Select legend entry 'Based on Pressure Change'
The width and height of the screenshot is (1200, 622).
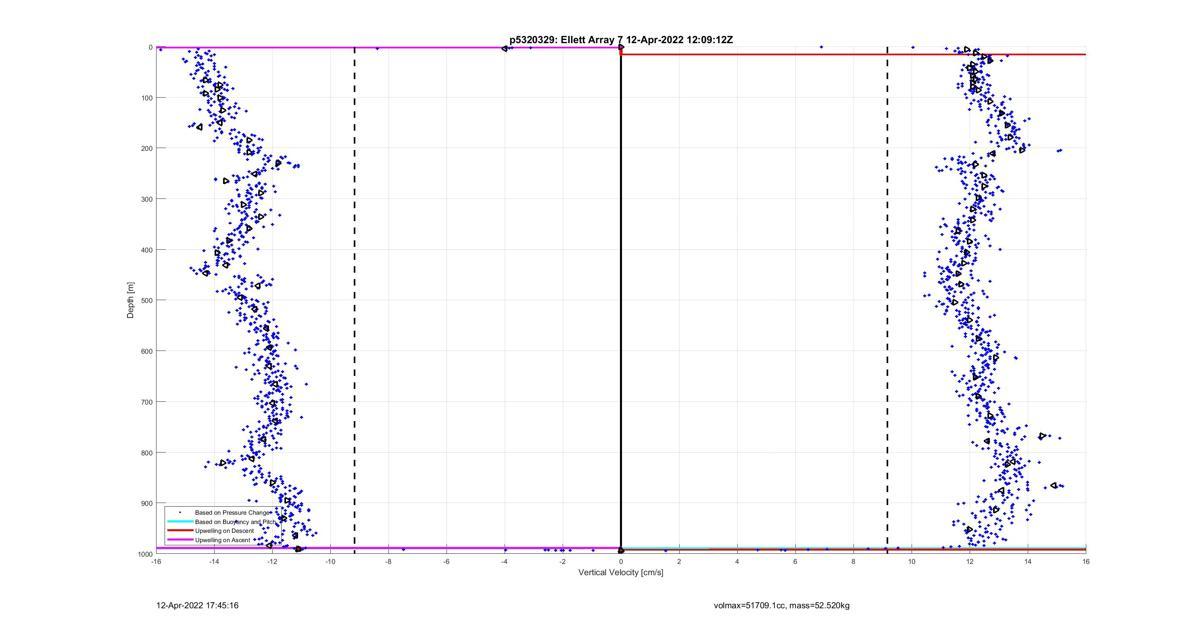click(233, 513)
